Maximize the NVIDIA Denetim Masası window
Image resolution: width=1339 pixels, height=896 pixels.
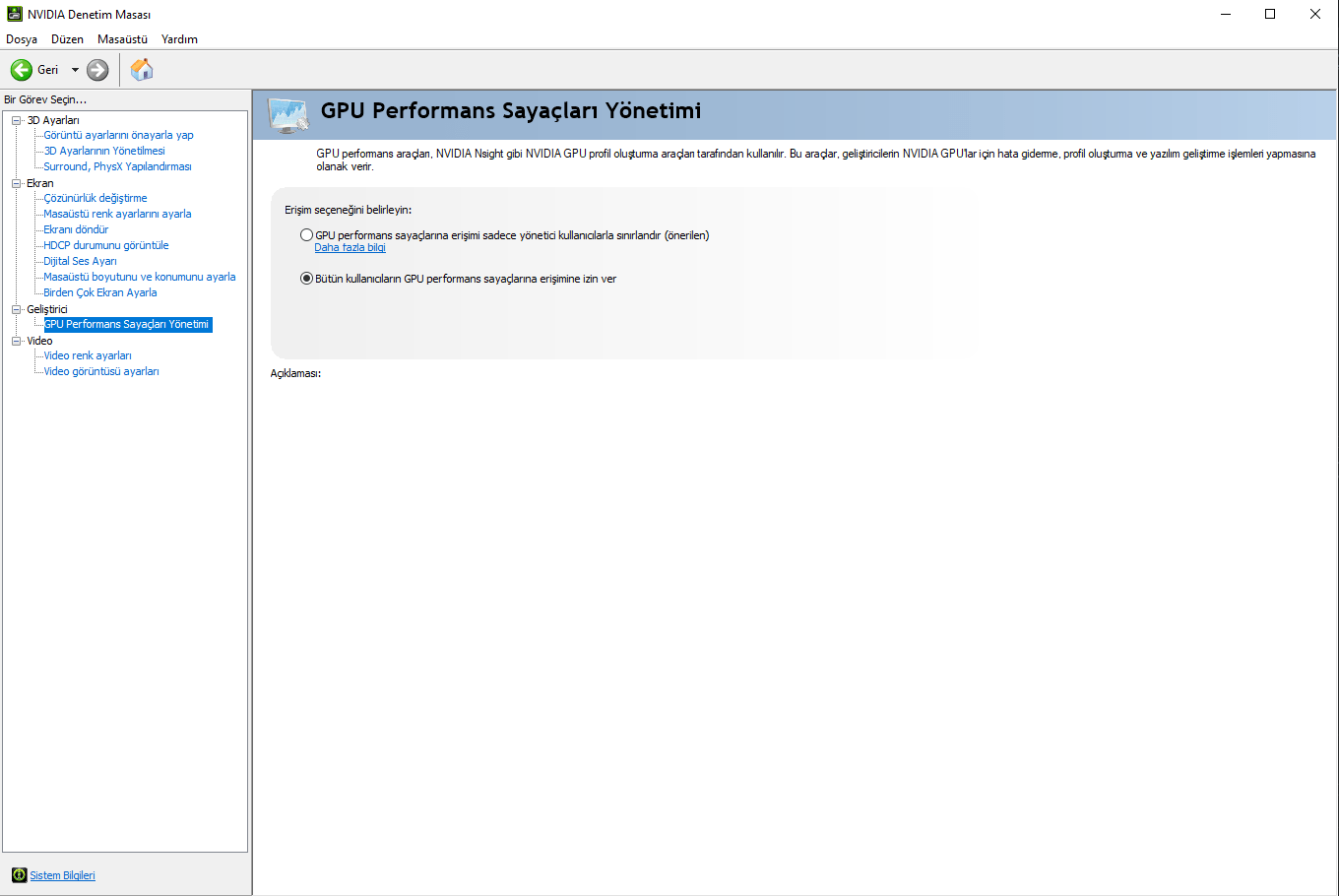pos(1270,14)
